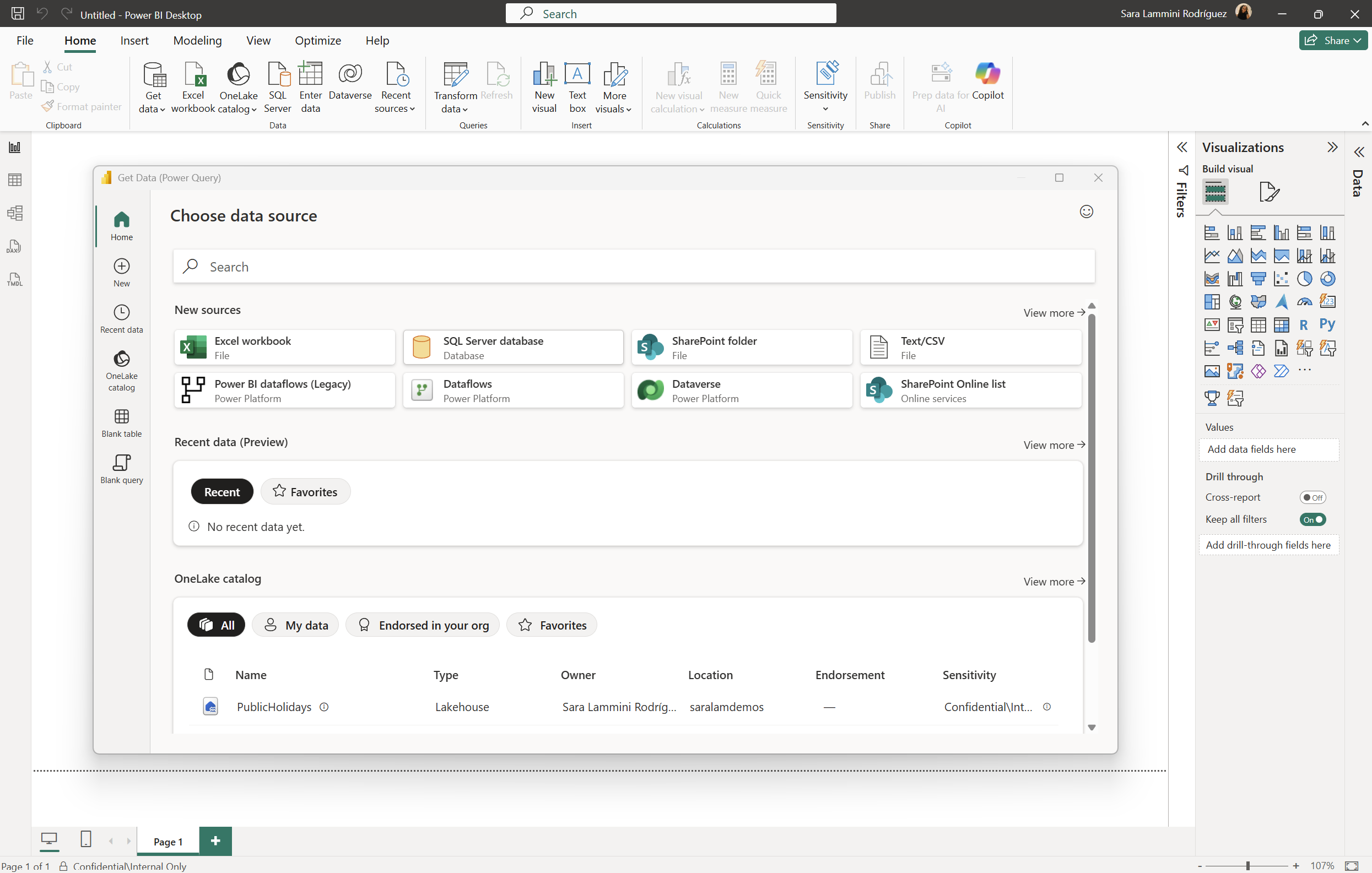Click the Save icon in title bar
The image size is (1372, 873).
[18, 13]
